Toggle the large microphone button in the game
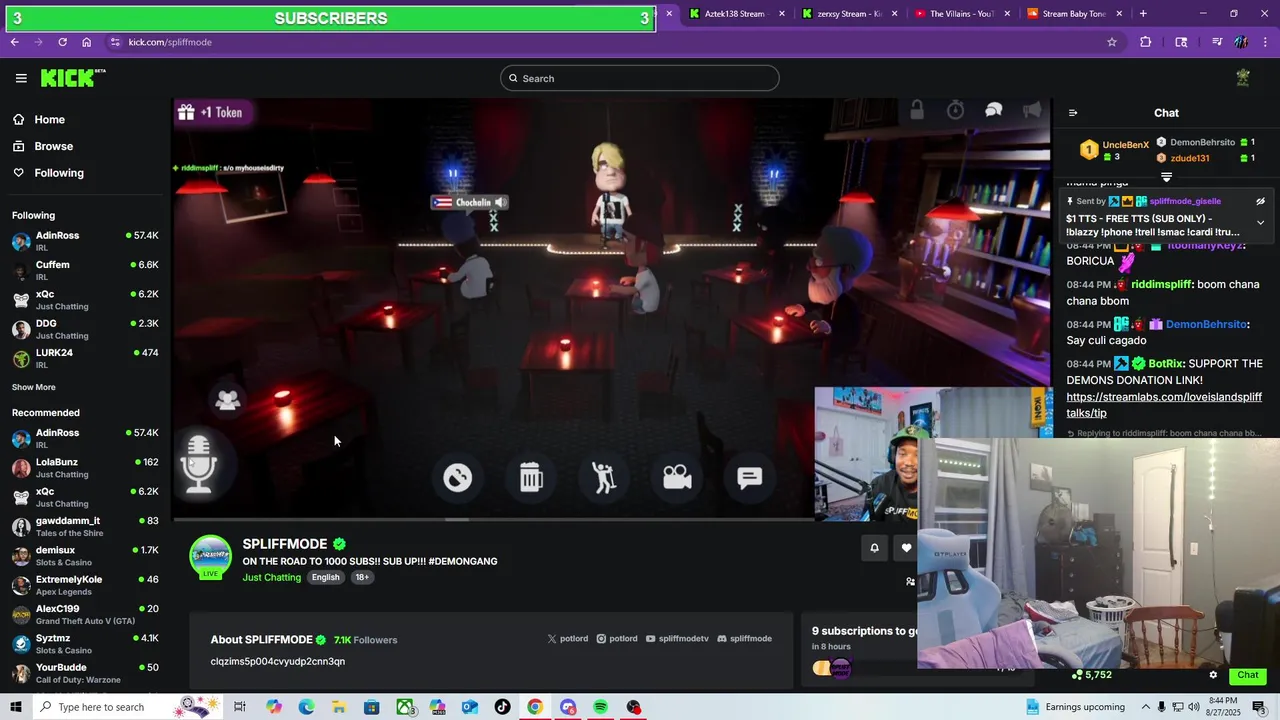 point(198,465)
